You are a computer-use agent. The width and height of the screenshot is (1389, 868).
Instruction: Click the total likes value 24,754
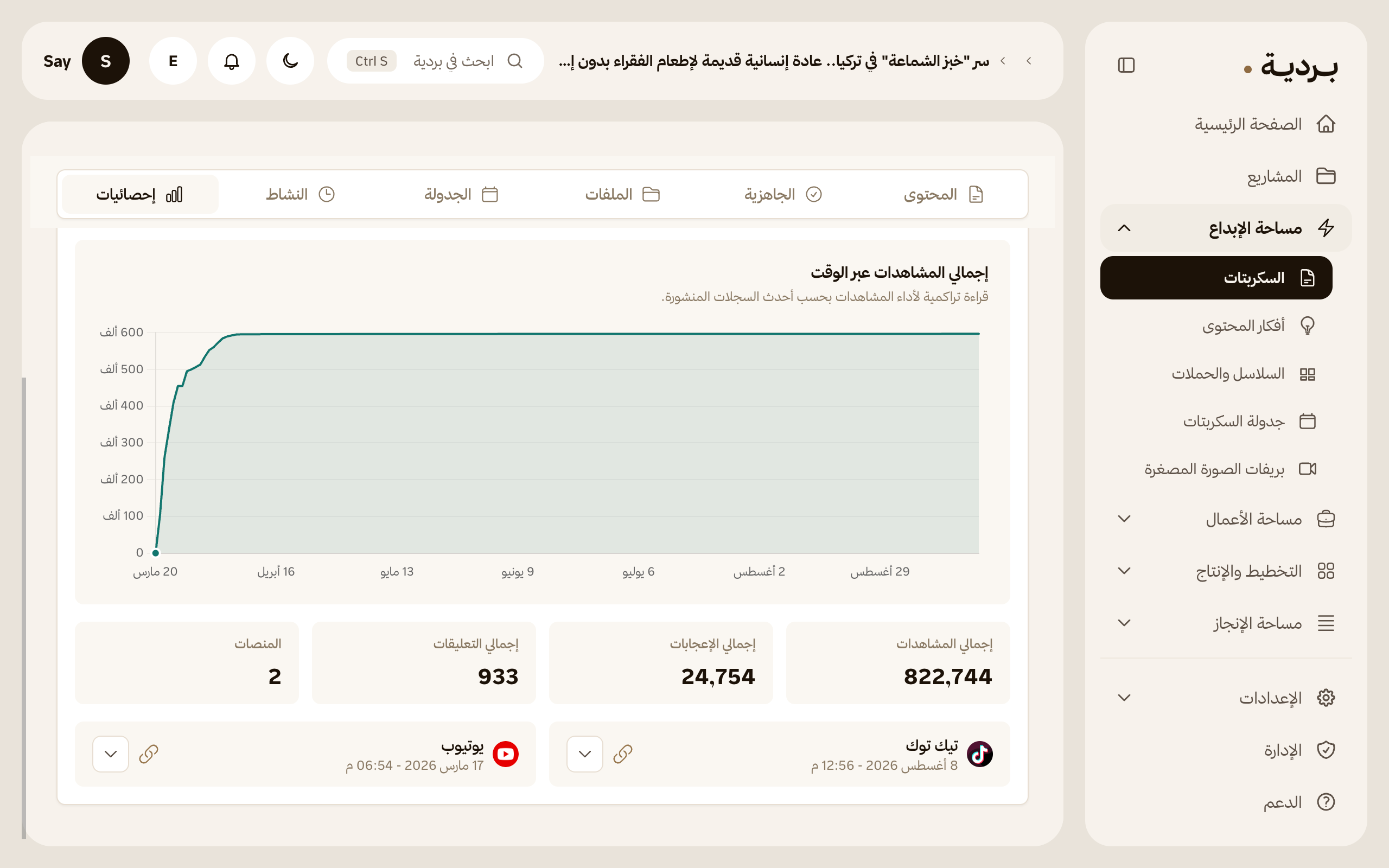[x=718, y=676]
